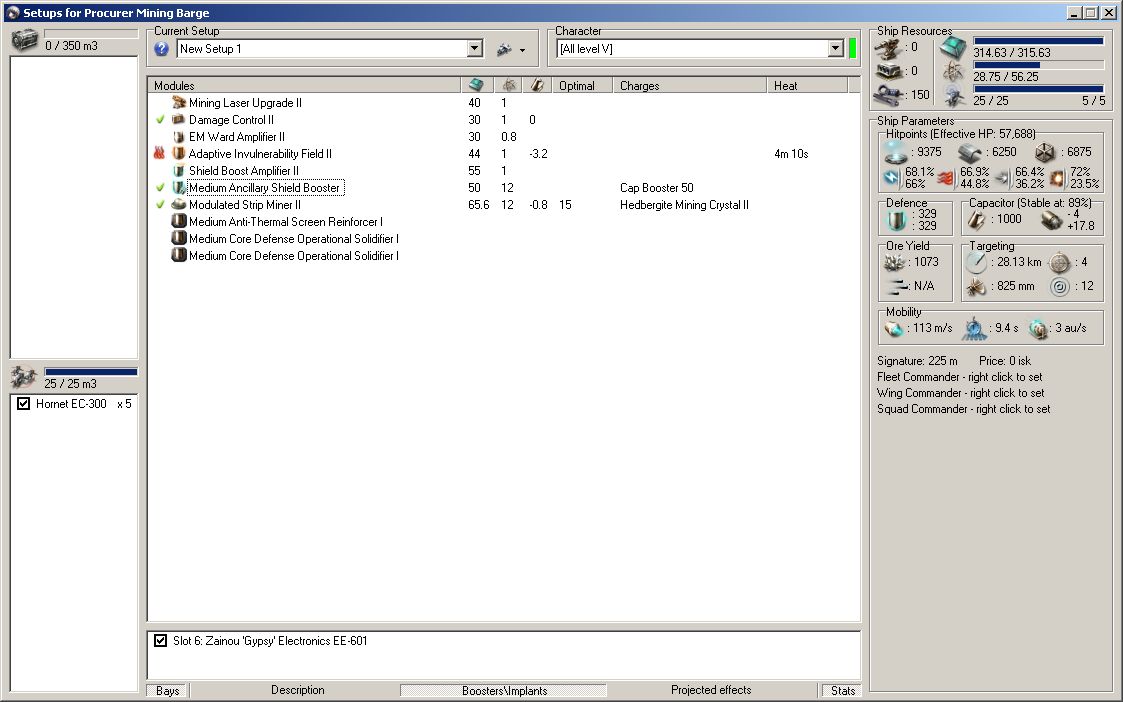The image size is (1123, 702).
Task: Click the capacitor capacity icon
Action: (977, 220)
